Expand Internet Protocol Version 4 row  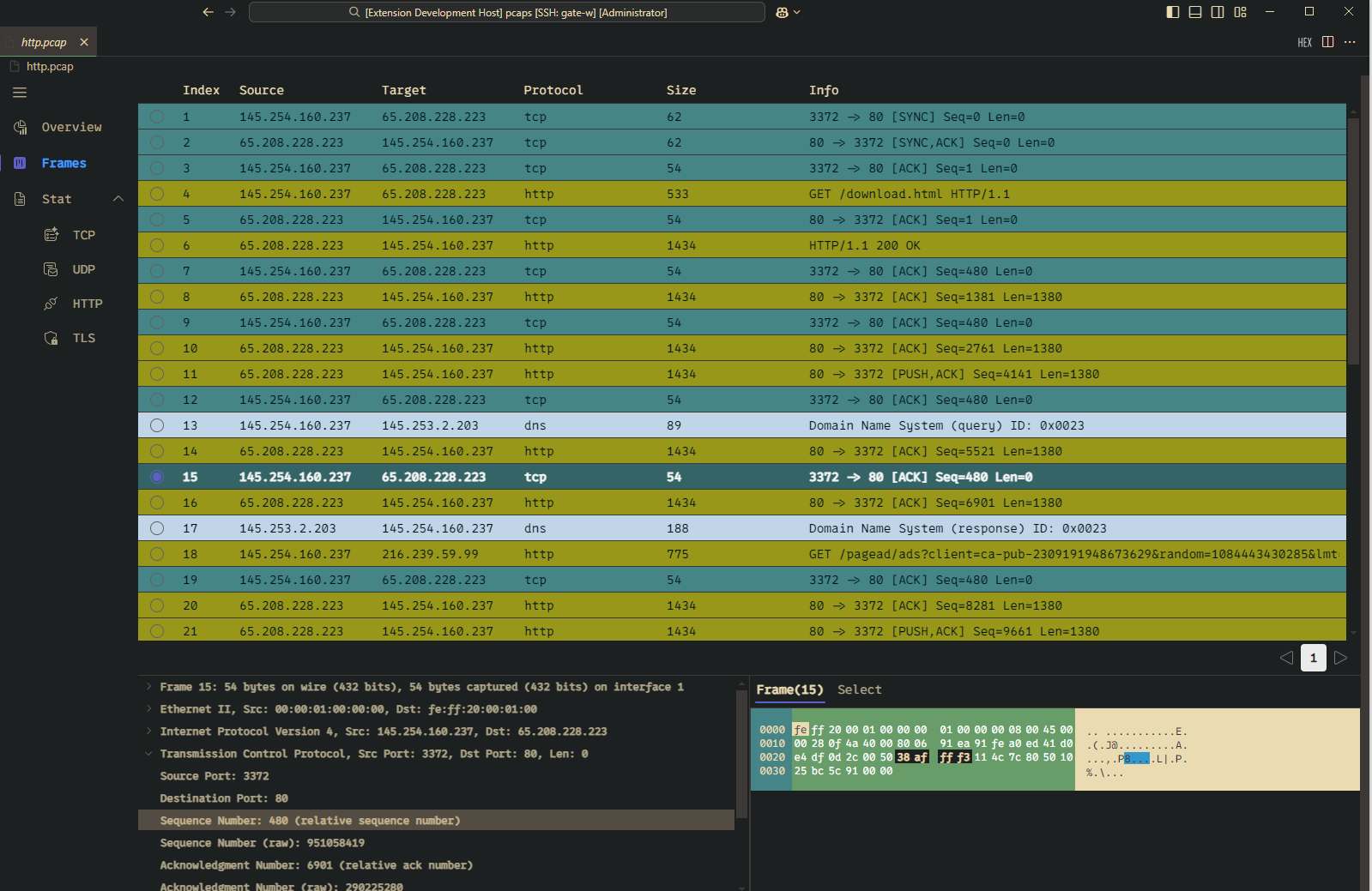click(x=148, y=731)
